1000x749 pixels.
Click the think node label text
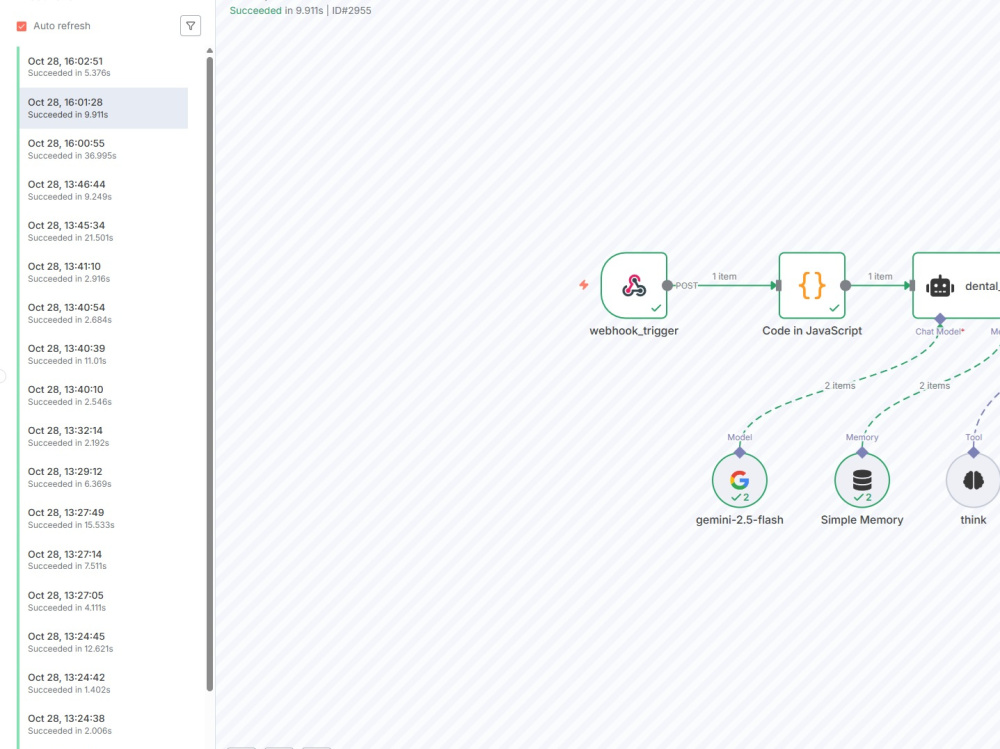click(x=973, y=520)
